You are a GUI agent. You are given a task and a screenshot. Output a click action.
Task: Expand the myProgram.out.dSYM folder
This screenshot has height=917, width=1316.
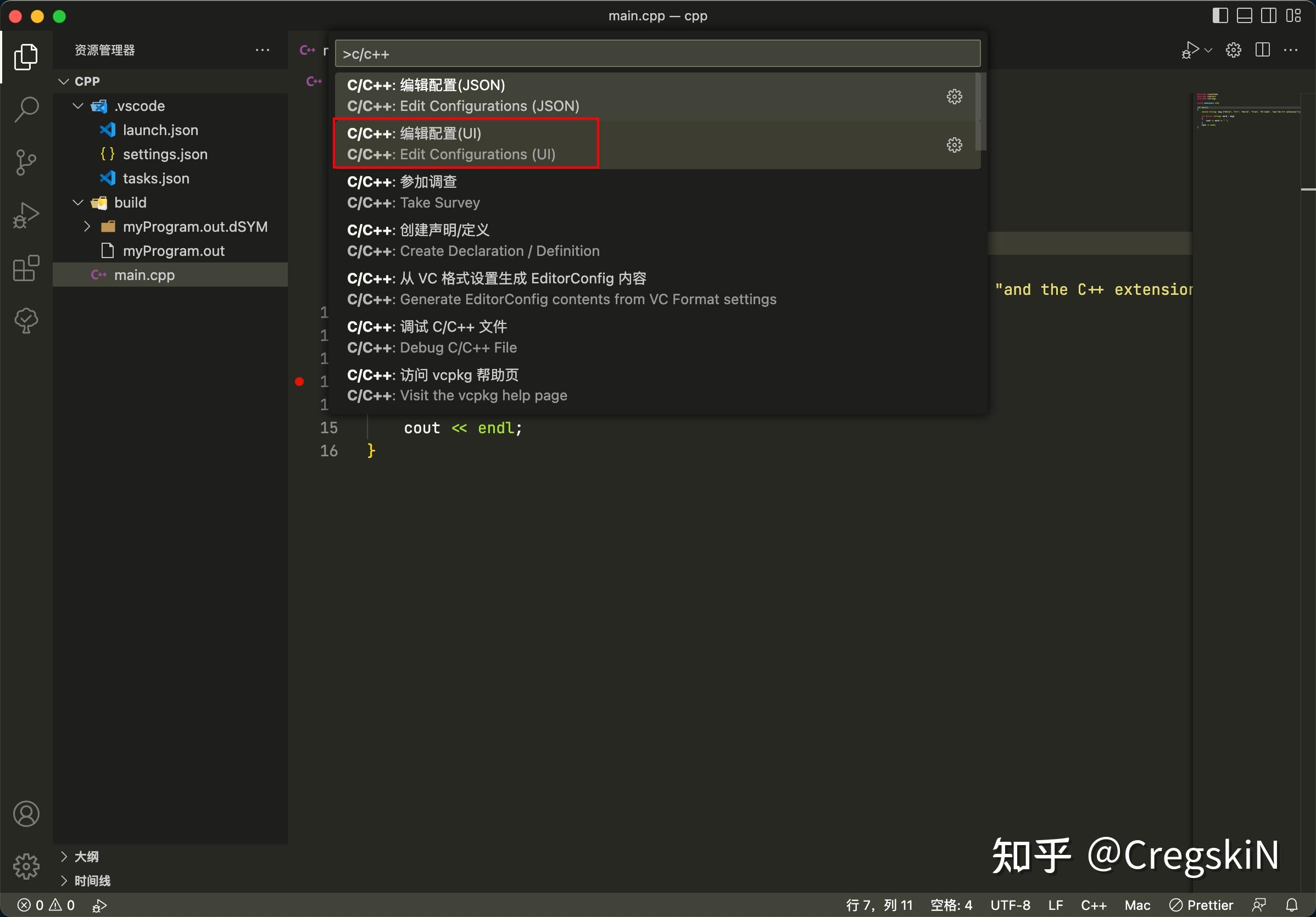[x=87, y=226]
